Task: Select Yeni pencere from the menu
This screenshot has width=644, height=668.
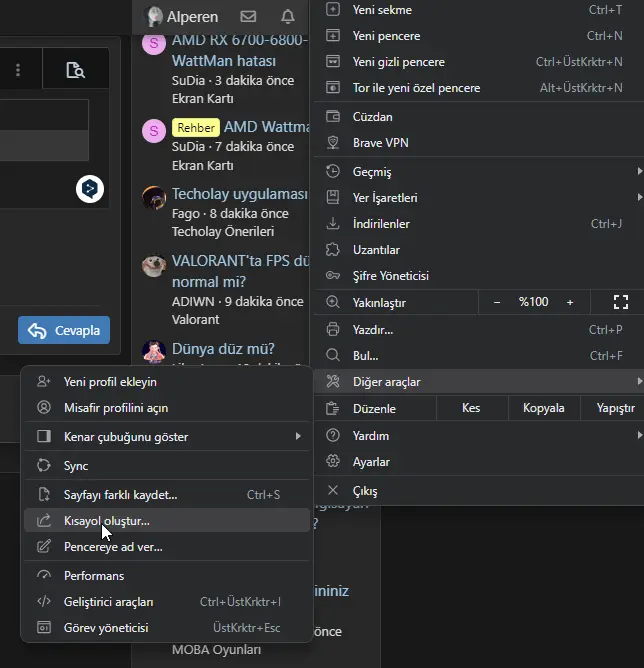Action: pyautogui.click(x=479, y=36)
